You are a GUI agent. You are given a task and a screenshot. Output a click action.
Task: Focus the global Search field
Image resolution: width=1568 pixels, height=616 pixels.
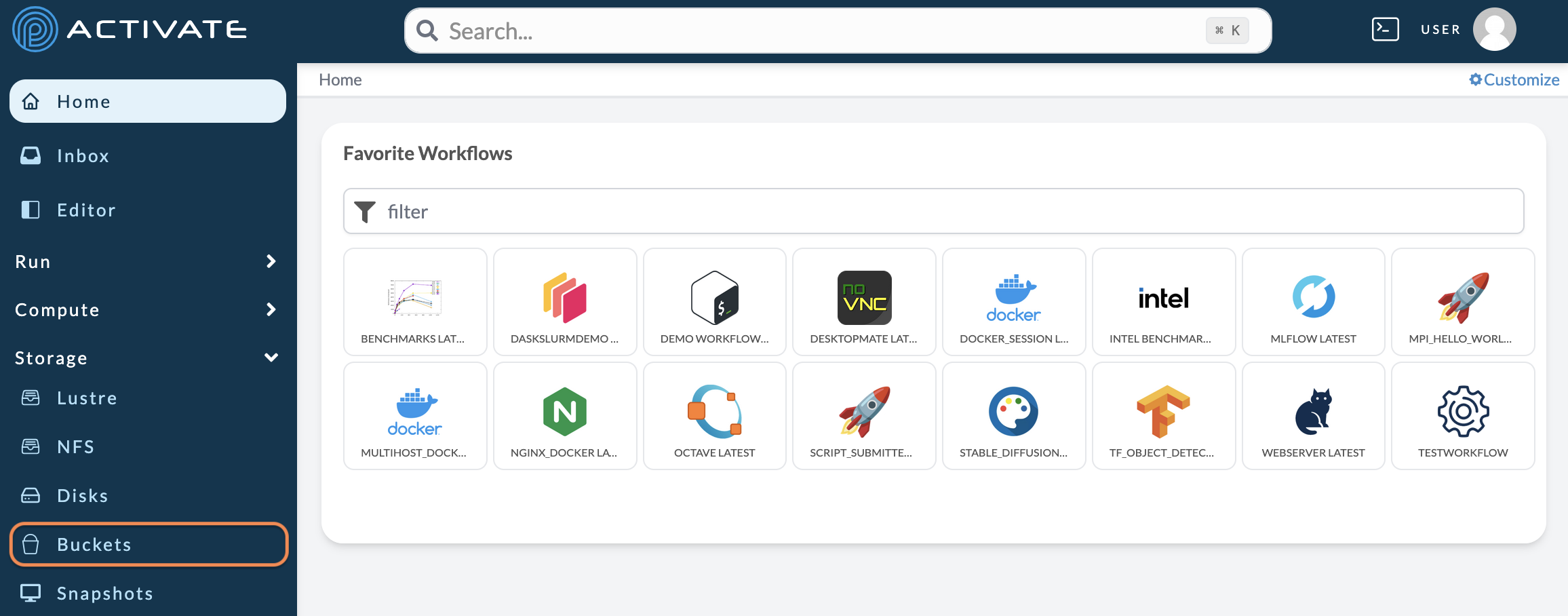tap(838, 31)
